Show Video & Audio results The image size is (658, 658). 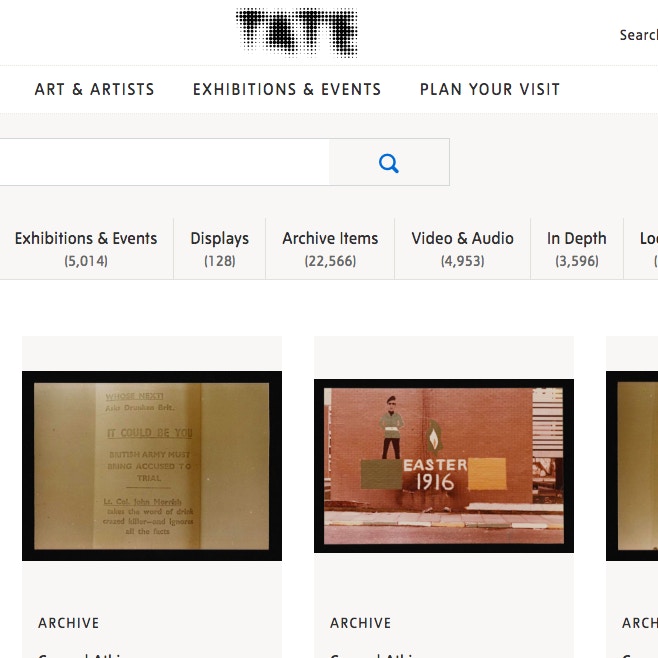[x=462, y=248]
